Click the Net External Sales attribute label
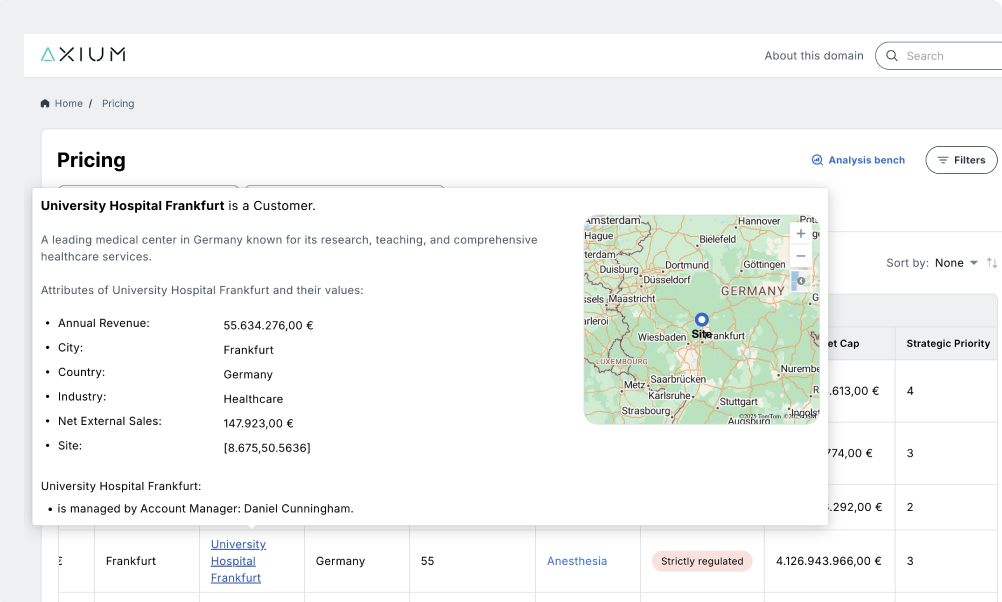Image resolution: width=1002 pixels, height=602 pixels. tap(110, 421)
